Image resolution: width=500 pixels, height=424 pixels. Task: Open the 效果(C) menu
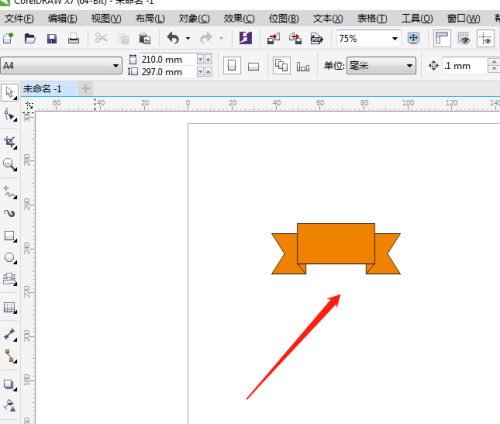239,18
